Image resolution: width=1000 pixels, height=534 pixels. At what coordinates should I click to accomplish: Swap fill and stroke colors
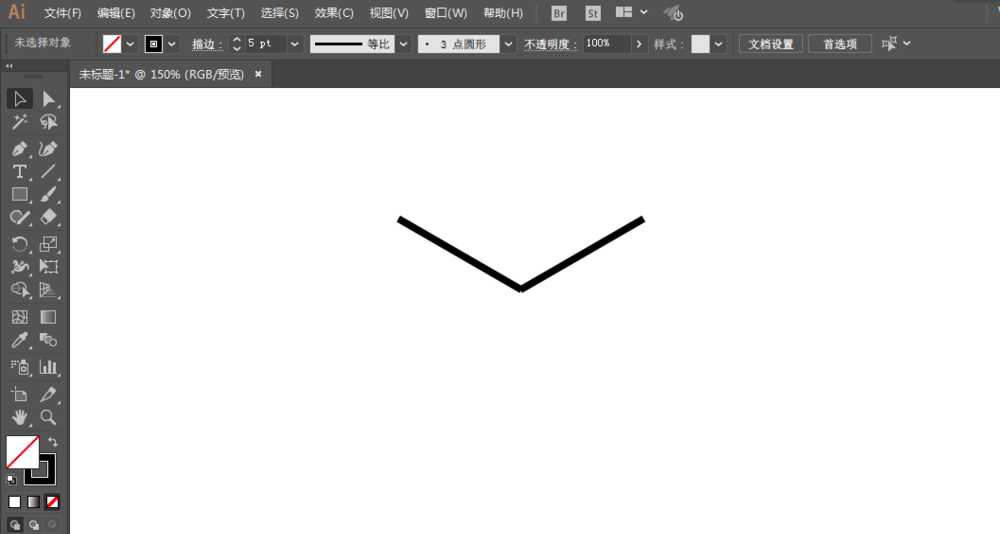point(53,441)
